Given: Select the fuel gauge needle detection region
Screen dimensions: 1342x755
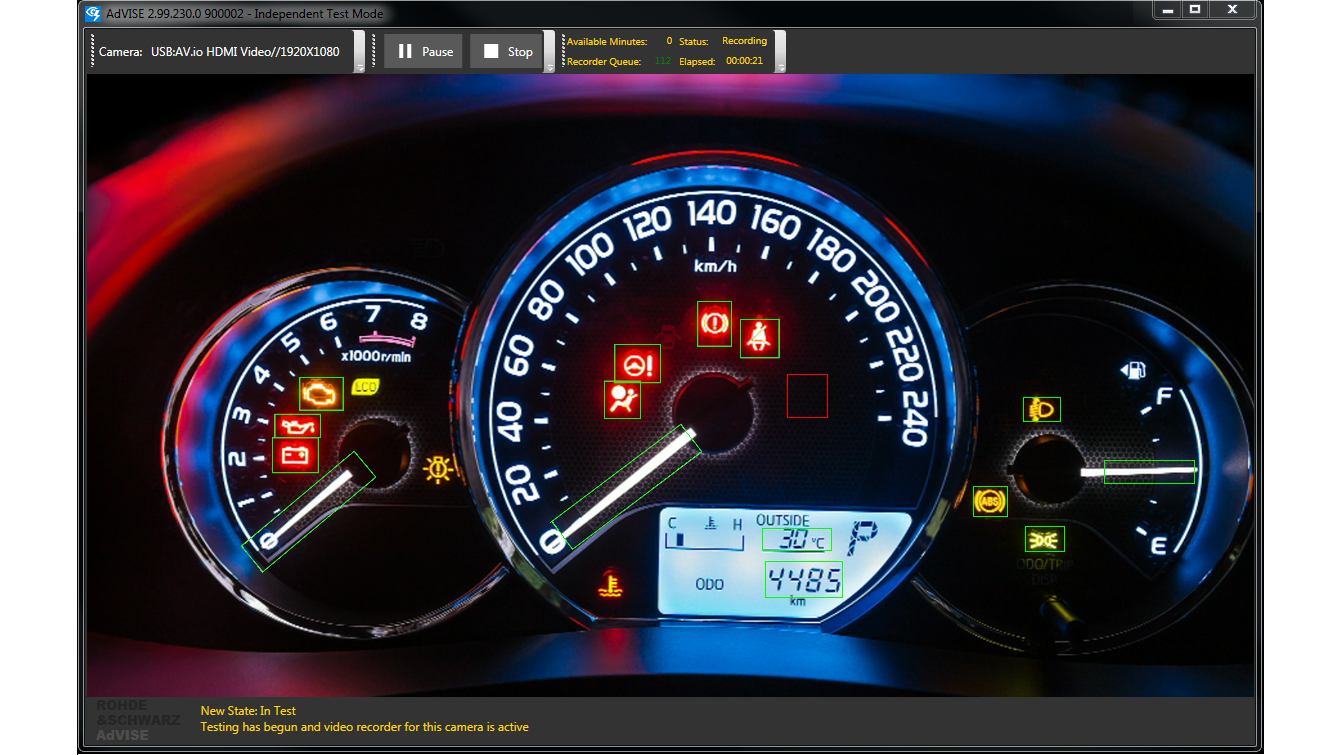Looking at the screenshot, I should click(x=1148, y=470).
